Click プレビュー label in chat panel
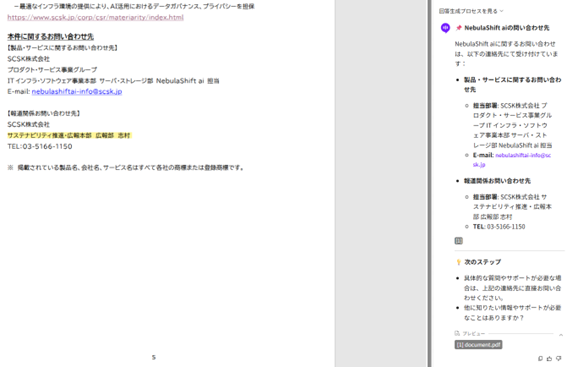 473,334
